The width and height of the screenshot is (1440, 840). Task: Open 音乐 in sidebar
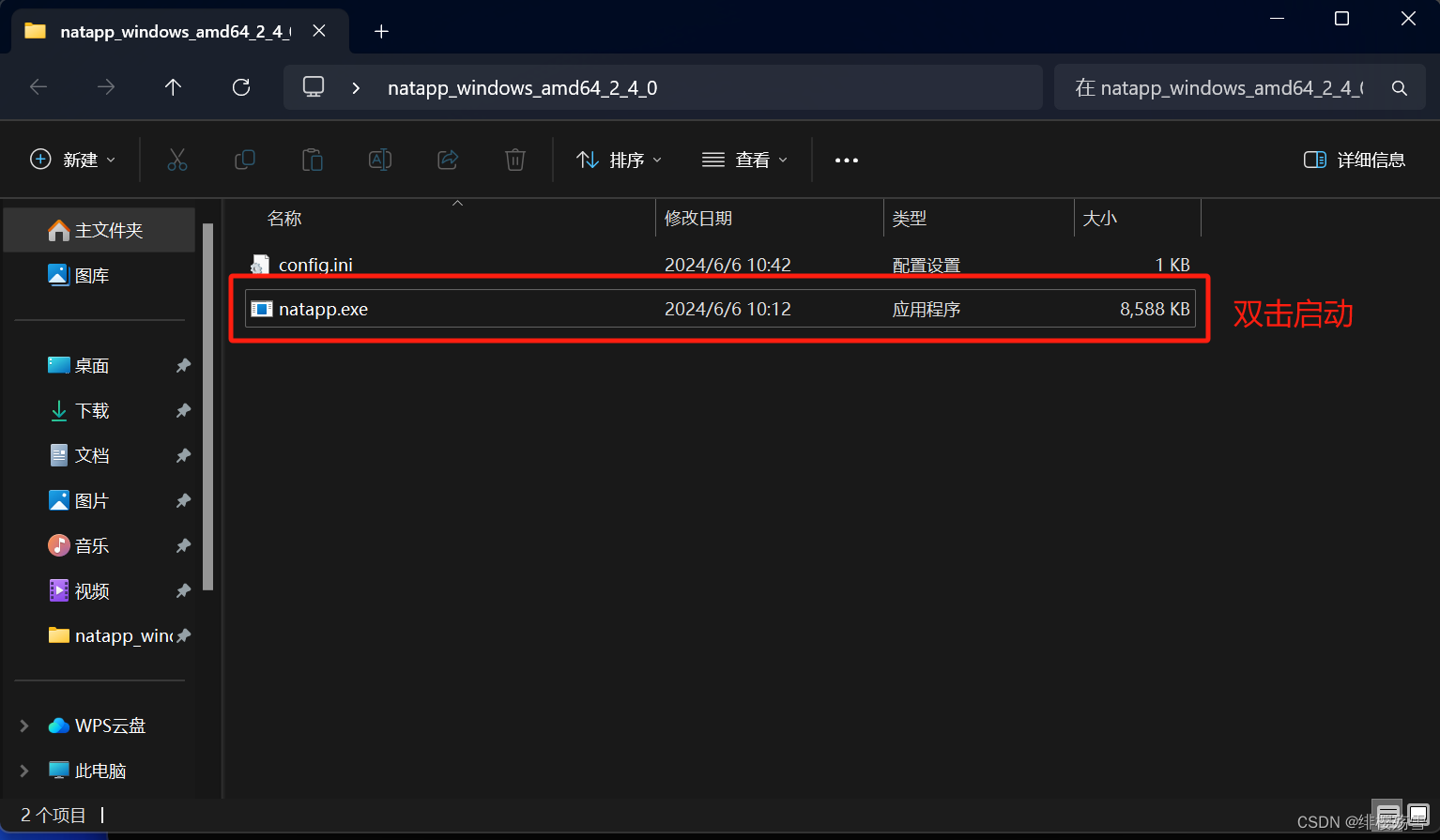(92, 545)
